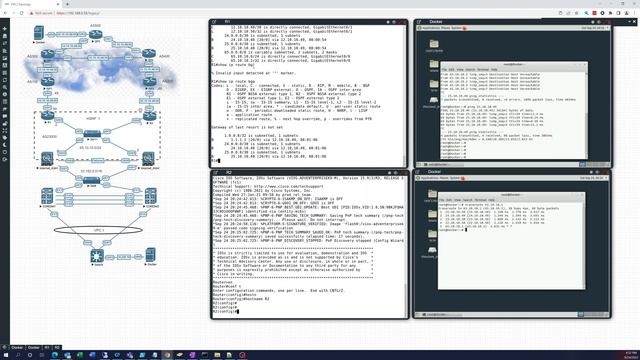Launch Firefox icon in upper Docker panel
The width and height of the screenshot is (640, 360).
click(464, 28)
